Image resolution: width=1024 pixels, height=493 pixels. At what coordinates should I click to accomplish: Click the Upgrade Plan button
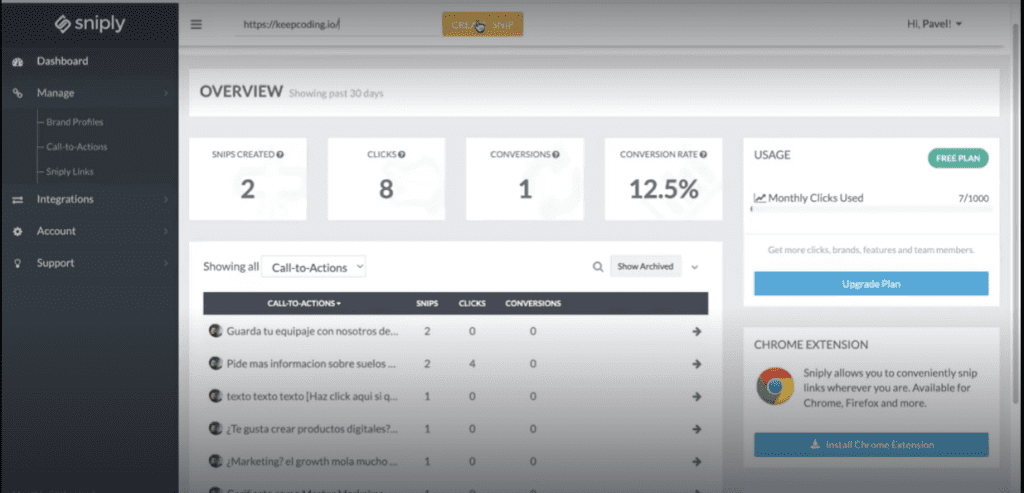(x=871, y=284)
